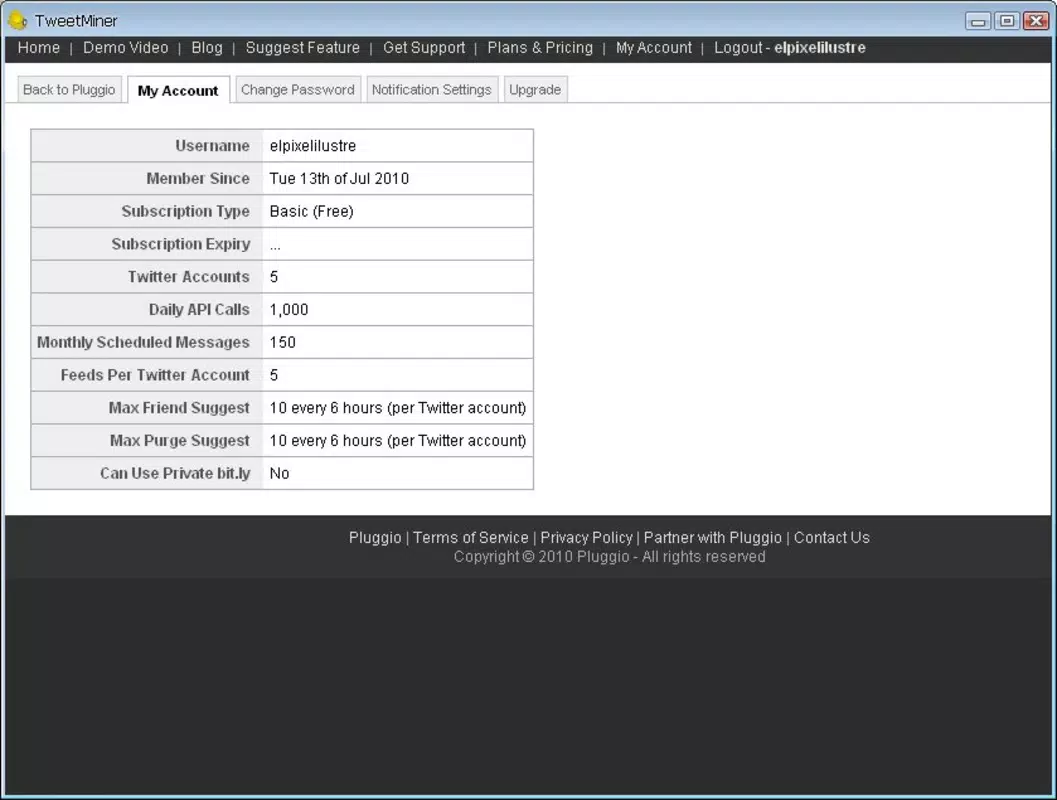This screenshot has width=1057, height=800.
Task: Go to Home in the top navigation
Action: pos(38,48)
